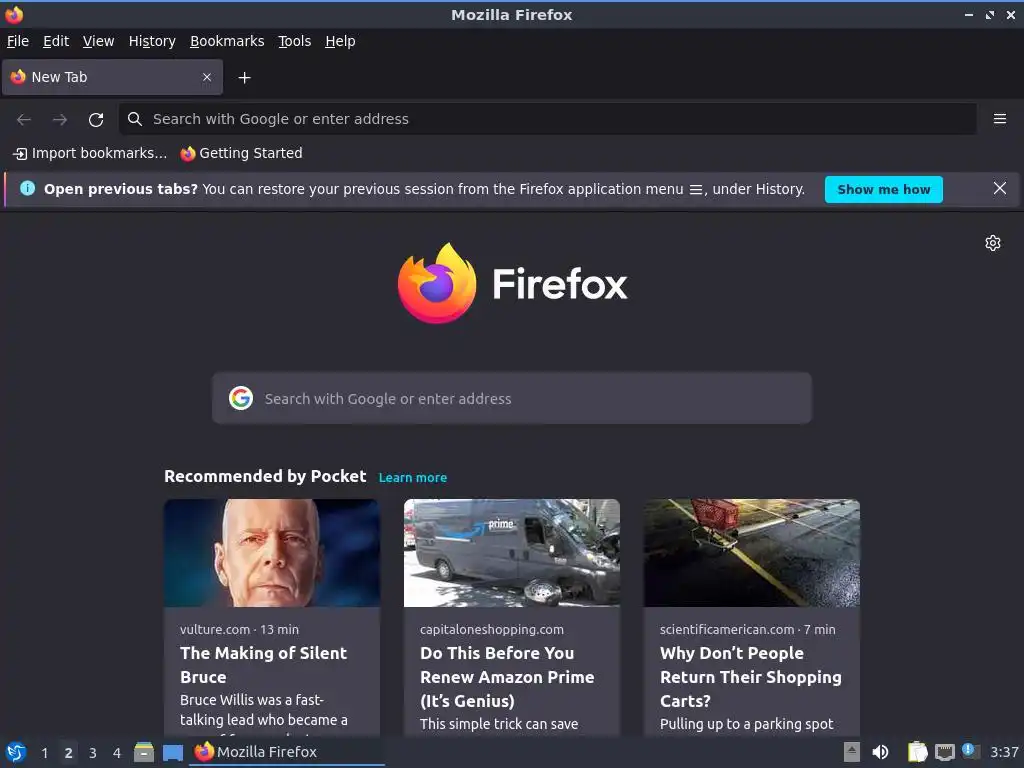Switch to workspace 1 in the taskbar
Screen dimensions: 1024x768
[x=44, y=753]
